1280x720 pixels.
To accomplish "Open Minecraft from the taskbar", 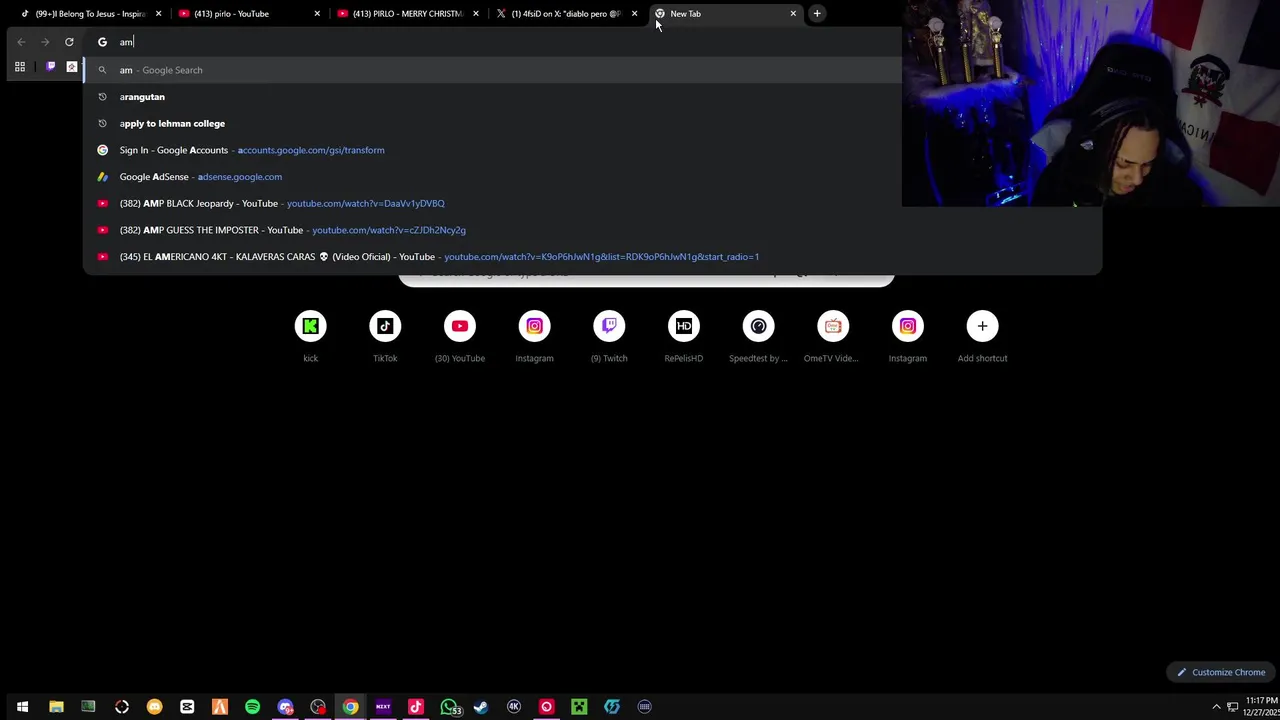I will 579,707.
